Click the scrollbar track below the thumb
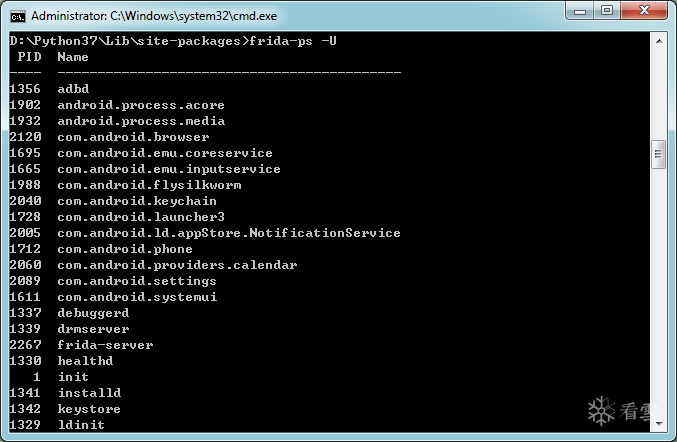This screenshot has height=442, width=677. coord(658,300)
